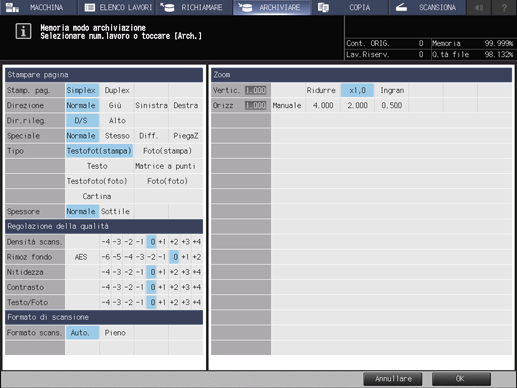Choose Testofot(stampa) original type

click(x=99, y=151)
